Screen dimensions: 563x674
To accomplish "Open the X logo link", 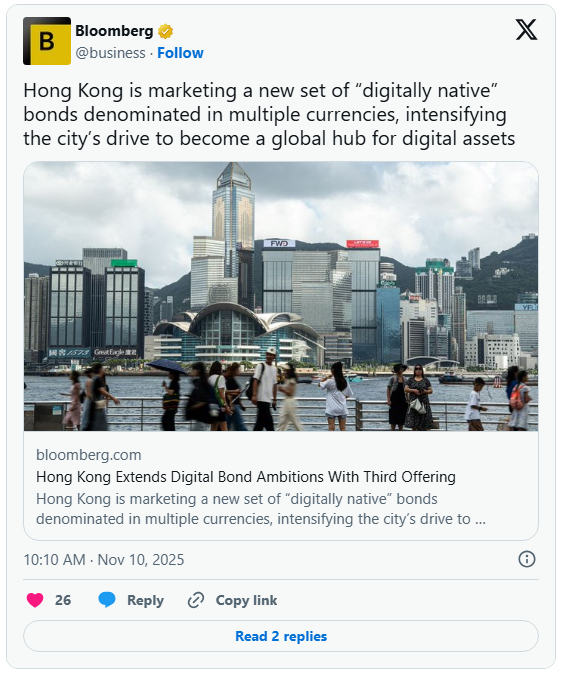I will pyautogui.click(x=526, y=30).
